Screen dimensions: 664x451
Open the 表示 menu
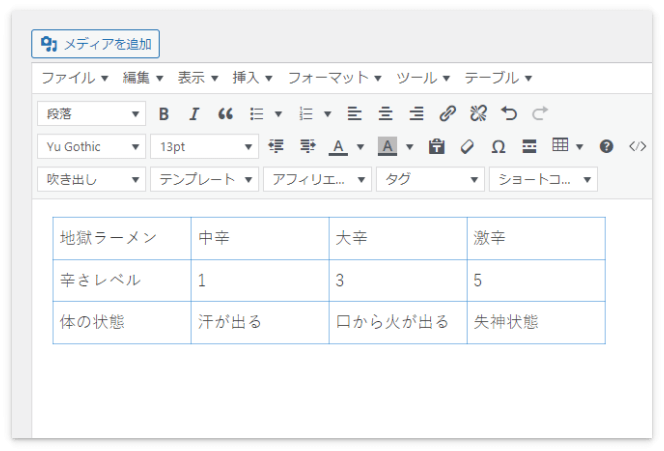point(198,78)
